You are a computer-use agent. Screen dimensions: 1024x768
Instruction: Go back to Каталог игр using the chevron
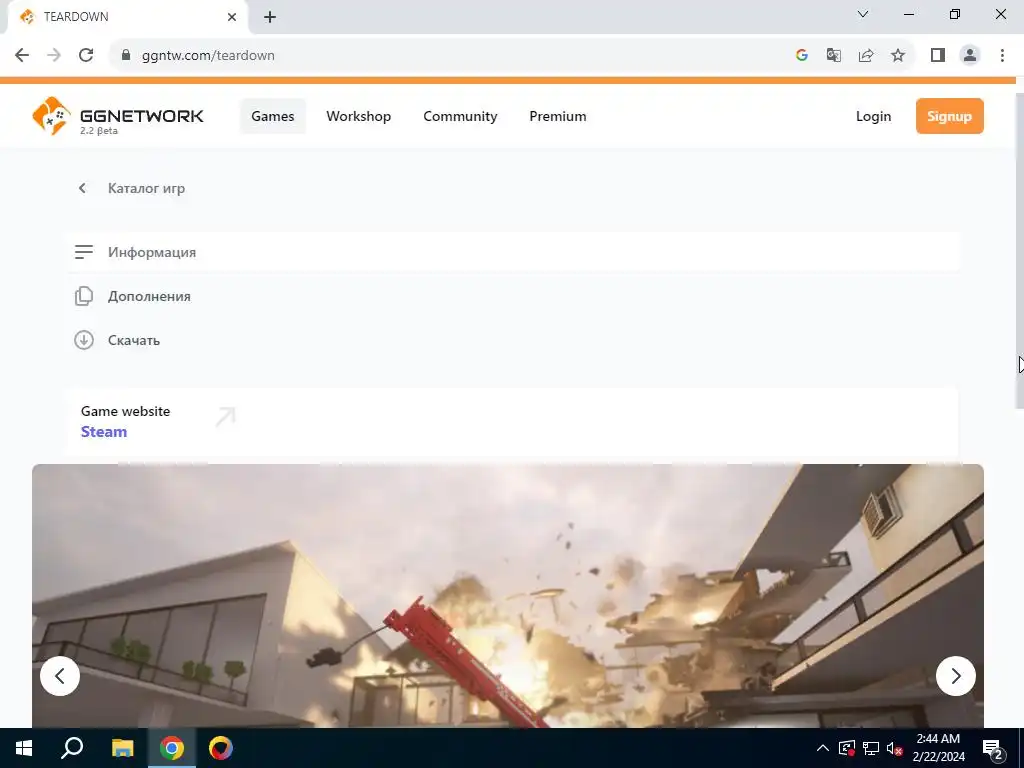(x=82, y=188)
